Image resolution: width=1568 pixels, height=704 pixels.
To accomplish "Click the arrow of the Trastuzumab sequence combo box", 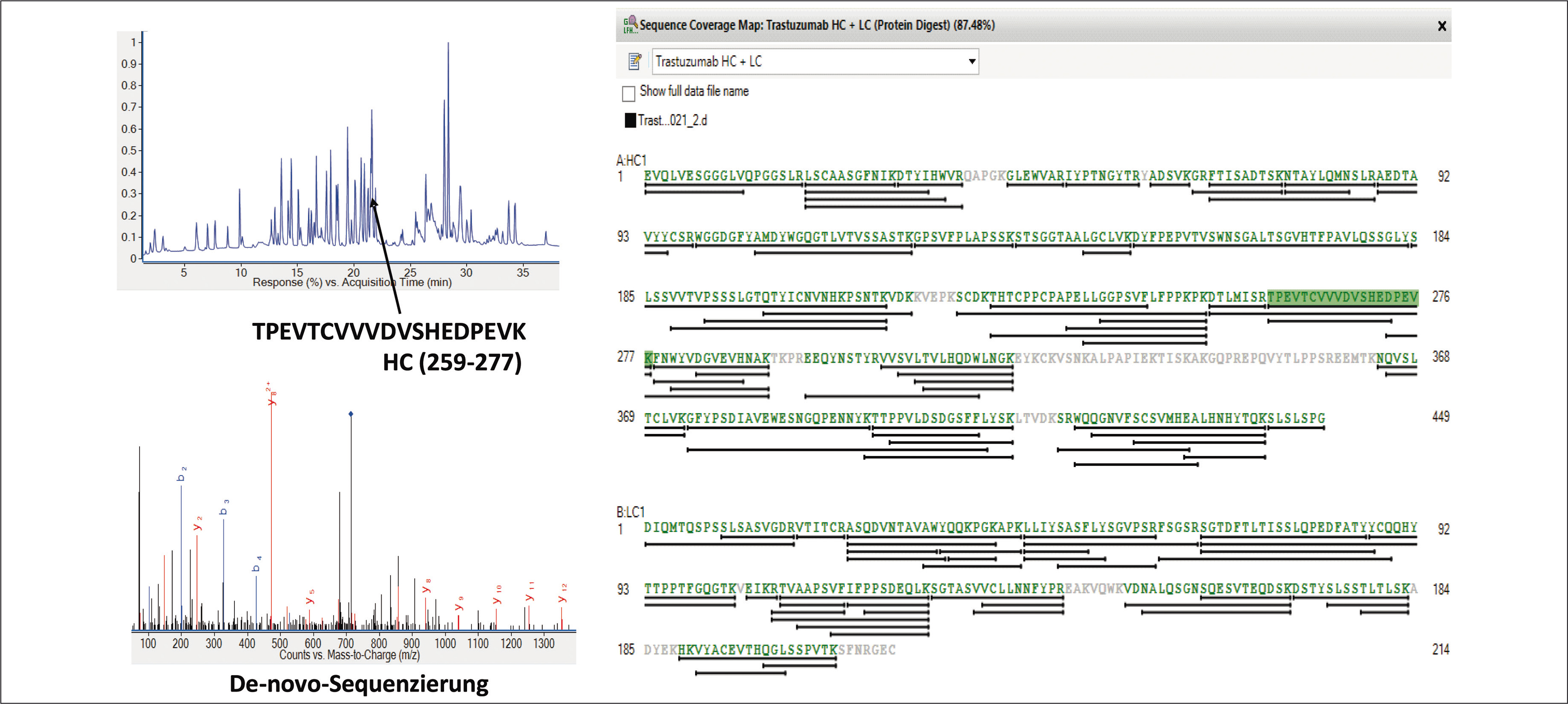I will (x=972, y=61).
